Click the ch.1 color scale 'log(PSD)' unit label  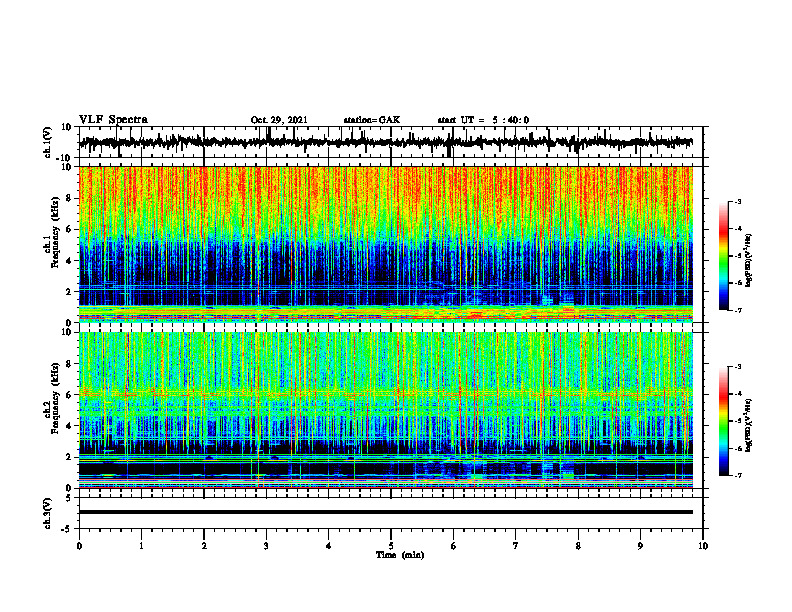coord(748,261)
